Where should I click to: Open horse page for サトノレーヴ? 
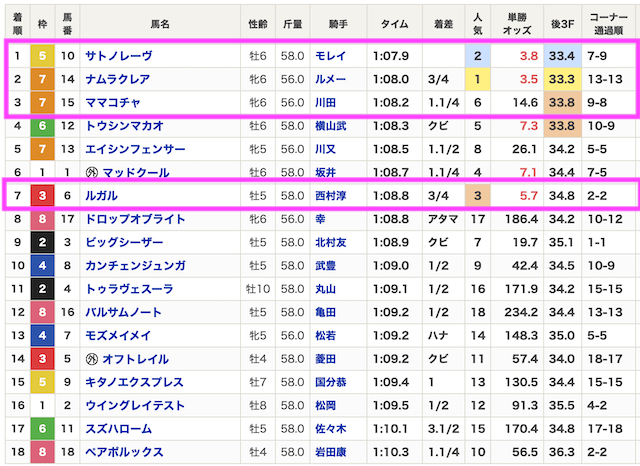click(119, 56)
